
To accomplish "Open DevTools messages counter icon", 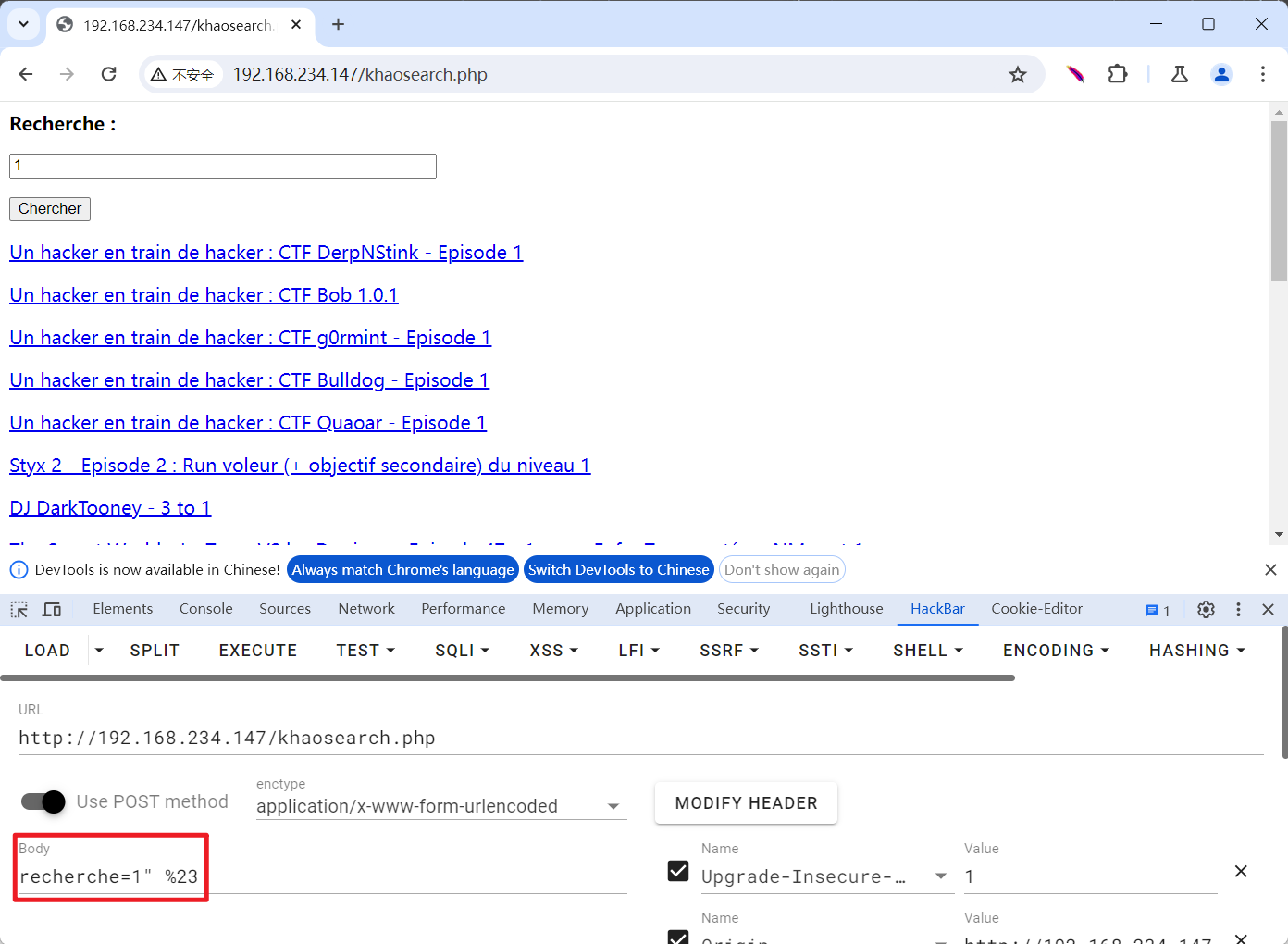I will [1158, 610].
